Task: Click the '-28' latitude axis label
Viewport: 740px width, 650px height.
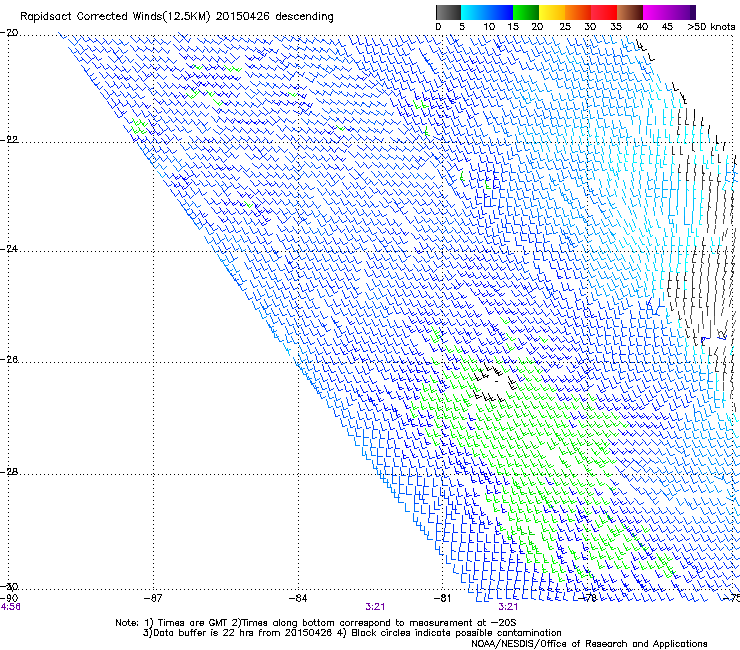Action: (10, 472)
